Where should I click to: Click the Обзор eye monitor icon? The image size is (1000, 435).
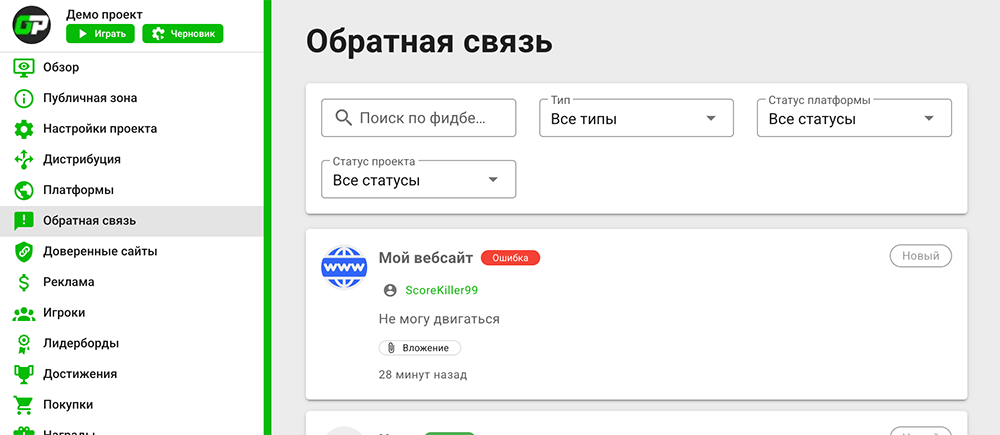(x=24, y=68)
